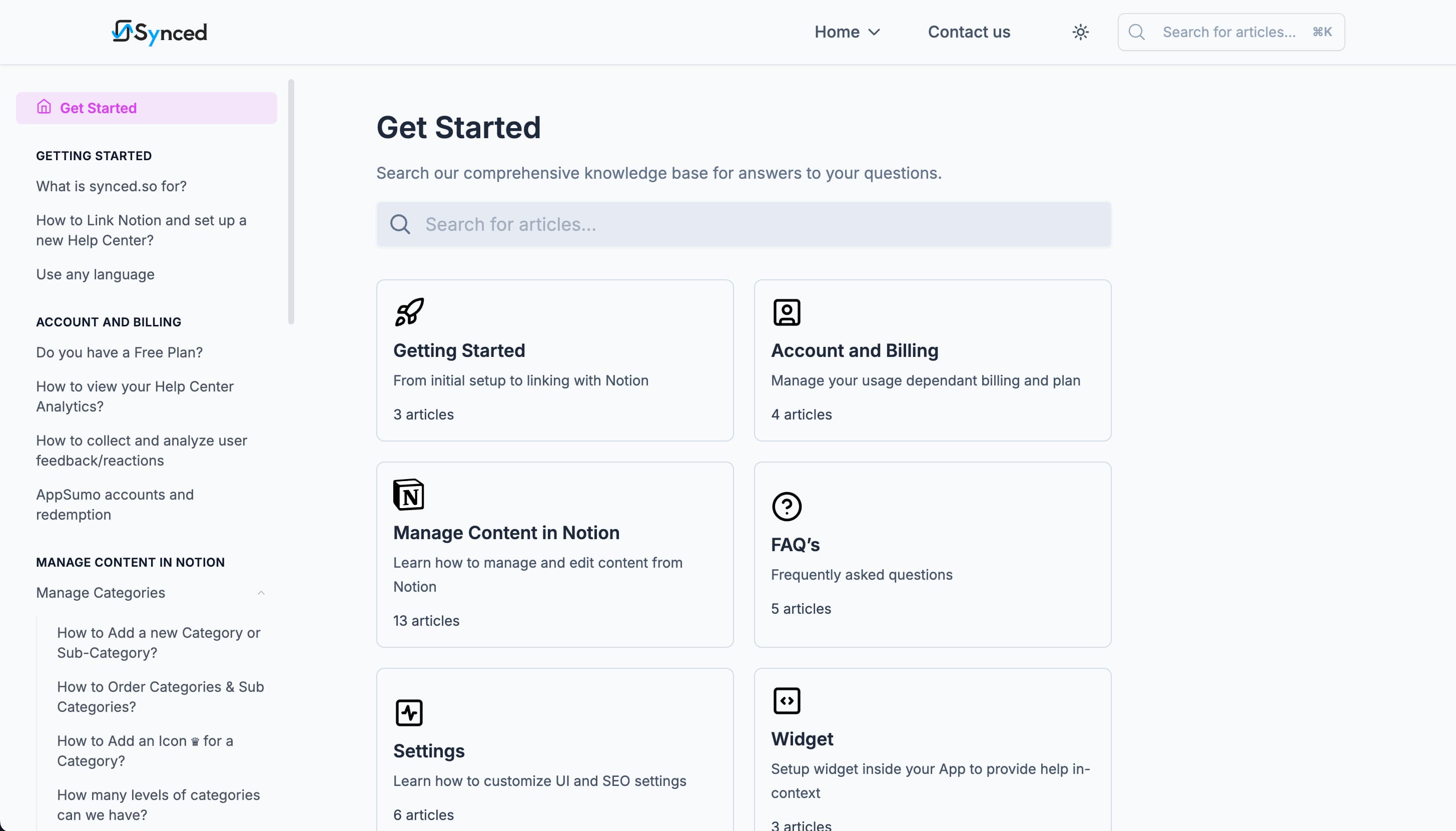Open 'What is synced.so for?' article
The image size is (1456, 831).
(111, 186)
